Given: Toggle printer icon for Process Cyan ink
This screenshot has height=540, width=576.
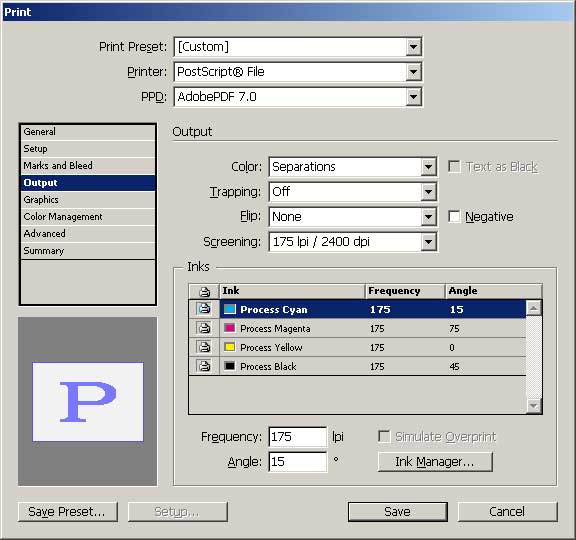Looking at the screenshot, I should pos(204,309).
